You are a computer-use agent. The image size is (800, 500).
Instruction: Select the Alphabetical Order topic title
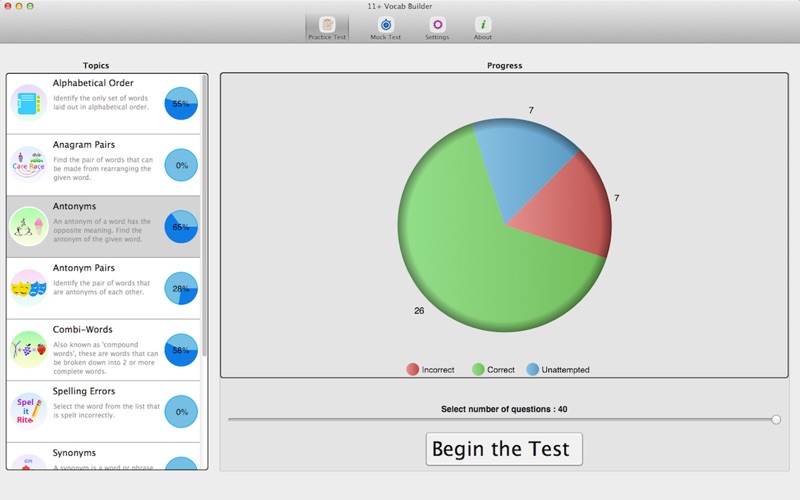click(x=93, y=83)
